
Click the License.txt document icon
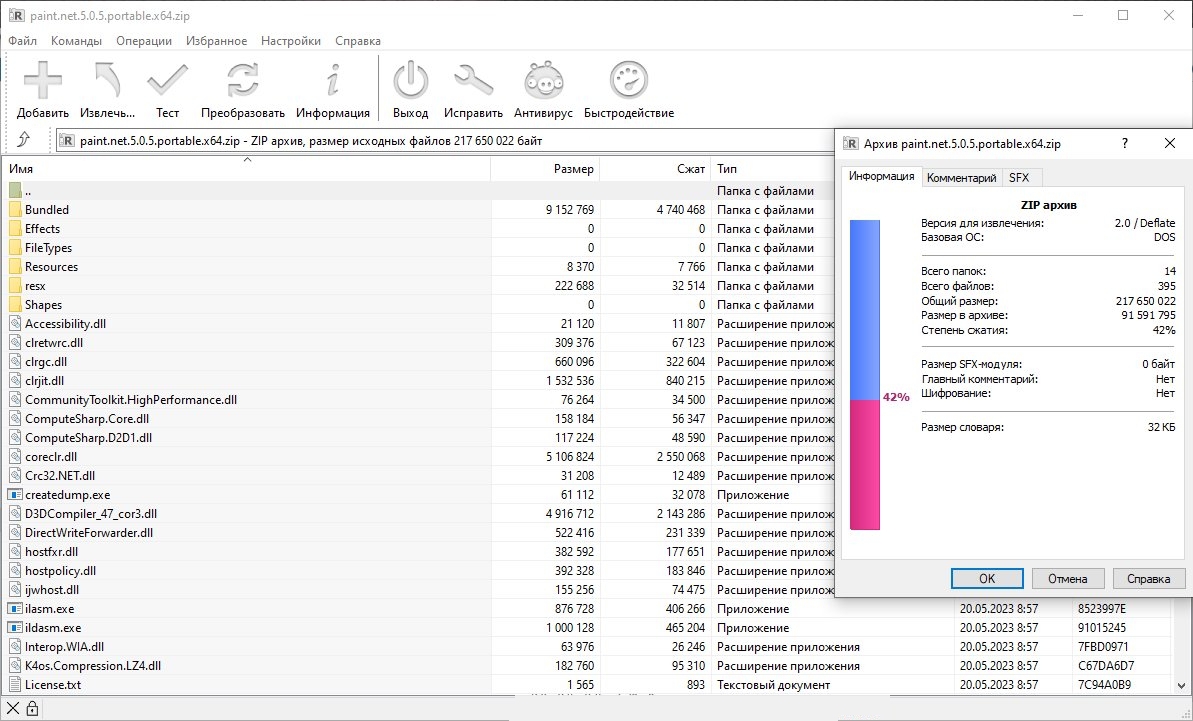15,685
